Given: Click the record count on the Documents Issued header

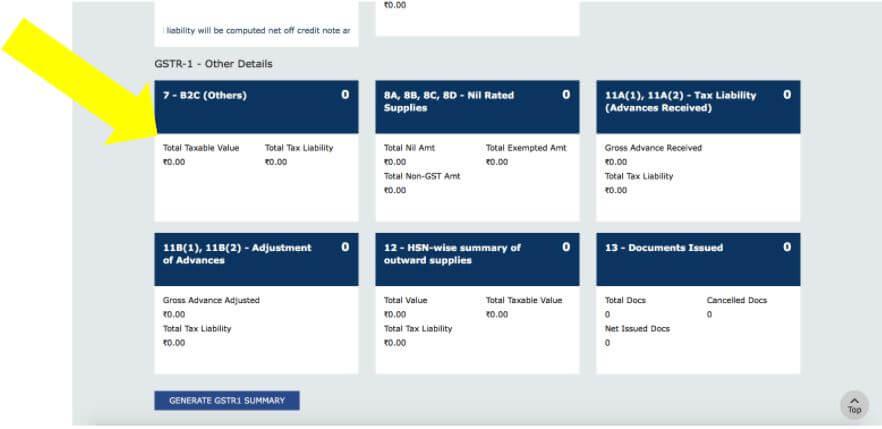Looking at the screenshot, I should [x=787, y=247].
